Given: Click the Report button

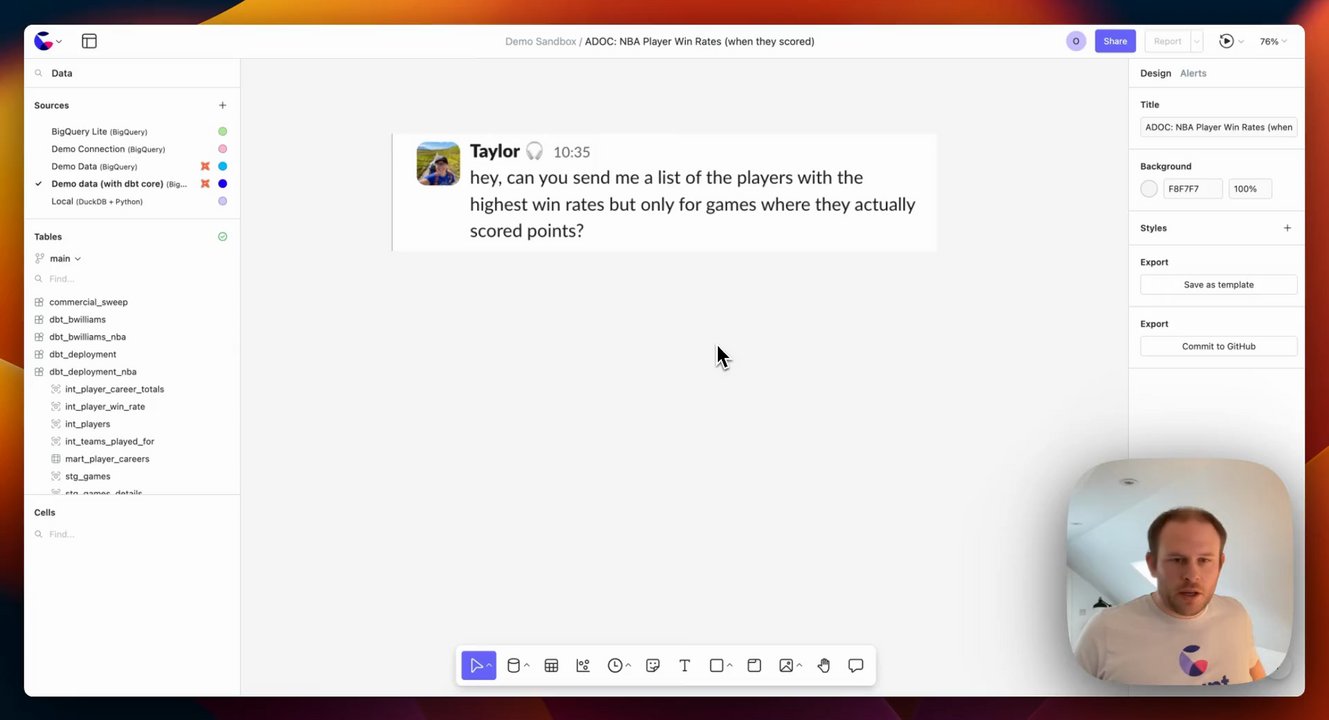Looking at the screenshot, I should coord(1167,41).
